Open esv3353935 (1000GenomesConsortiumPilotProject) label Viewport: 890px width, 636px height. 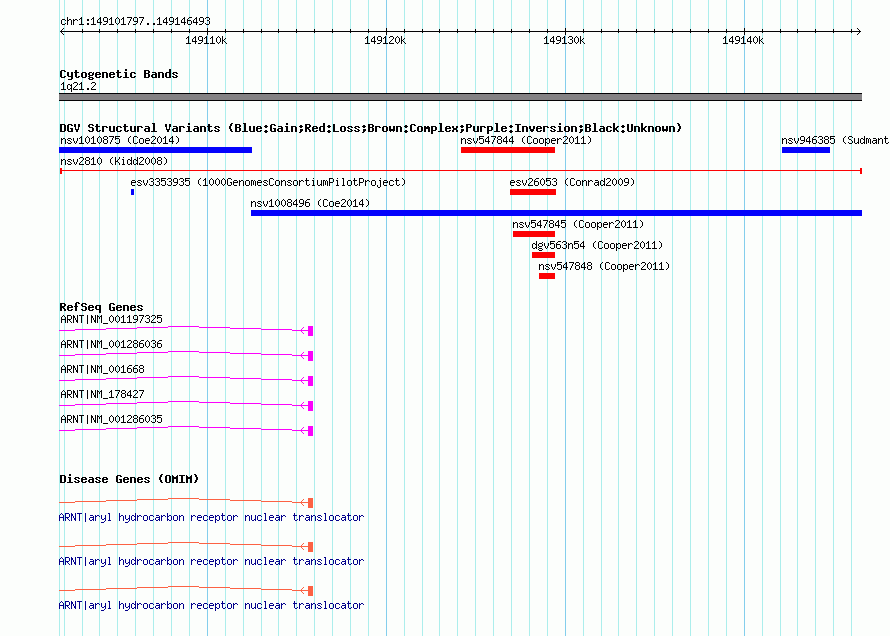point(268,182)
